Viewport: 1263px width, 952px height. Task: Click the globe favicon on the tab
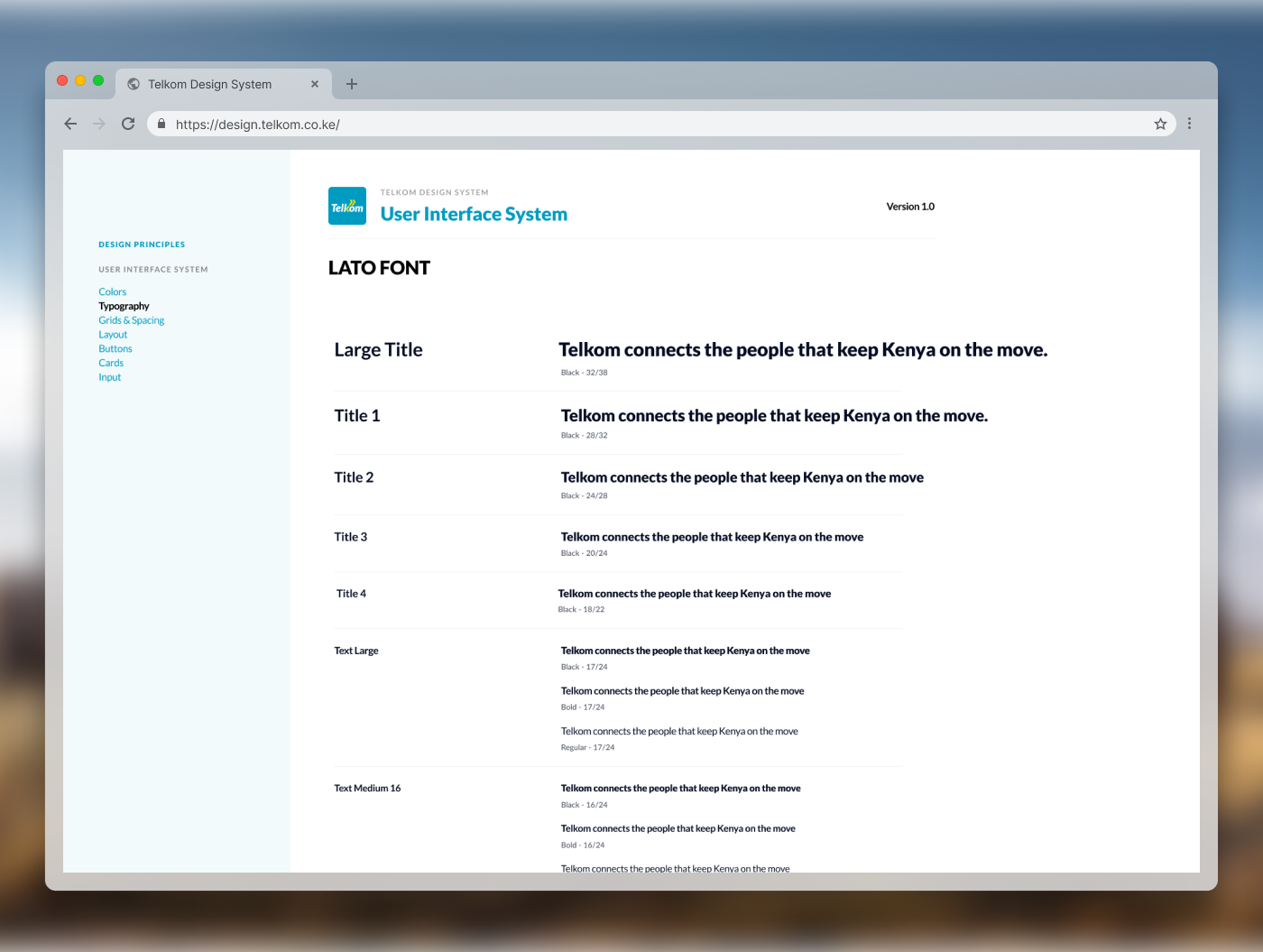tap(134, 84)
